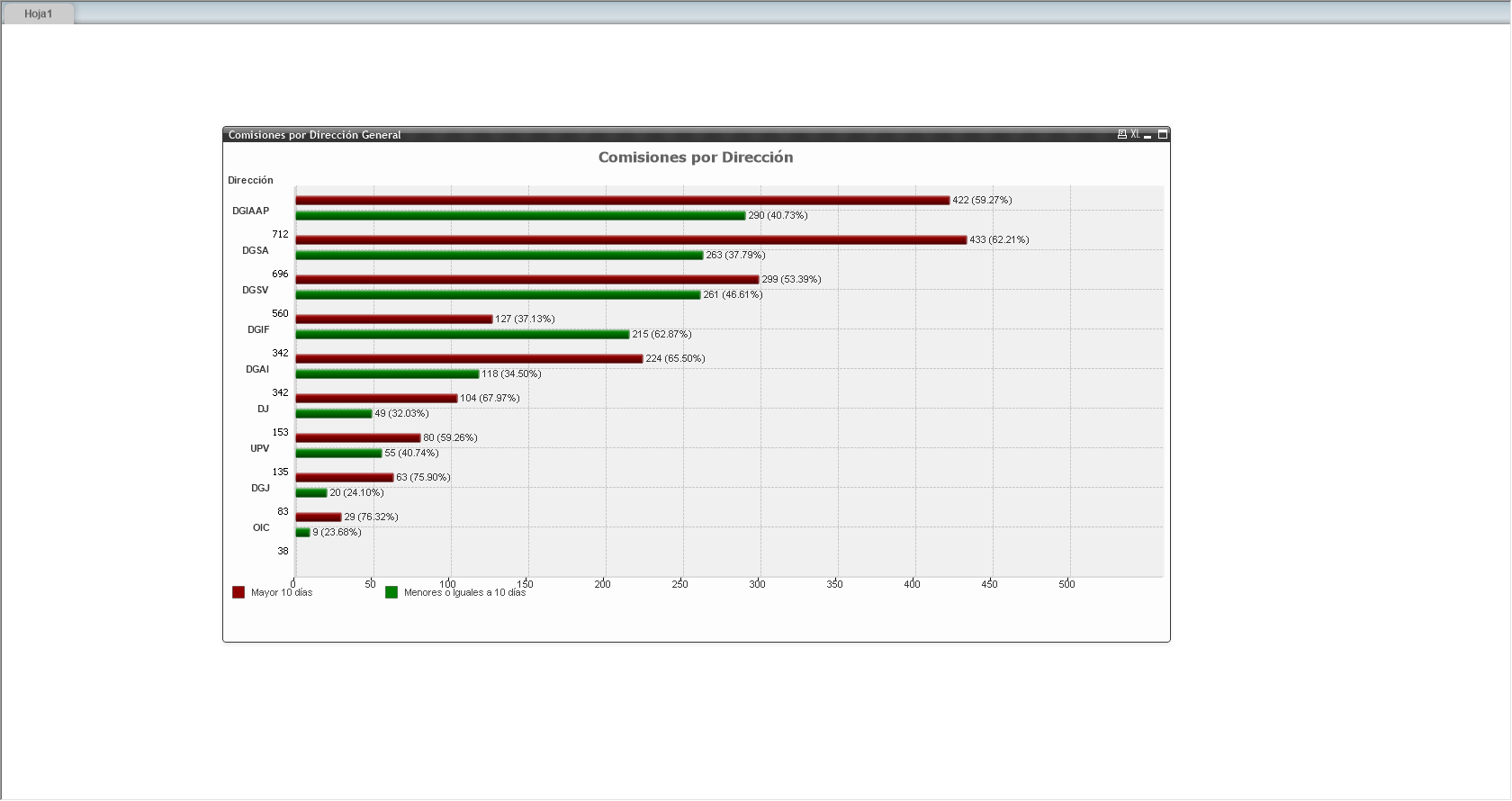Click the red DJ bar labeled 104 (67.97%)
1512x801 pixels.
coord(377,398)
